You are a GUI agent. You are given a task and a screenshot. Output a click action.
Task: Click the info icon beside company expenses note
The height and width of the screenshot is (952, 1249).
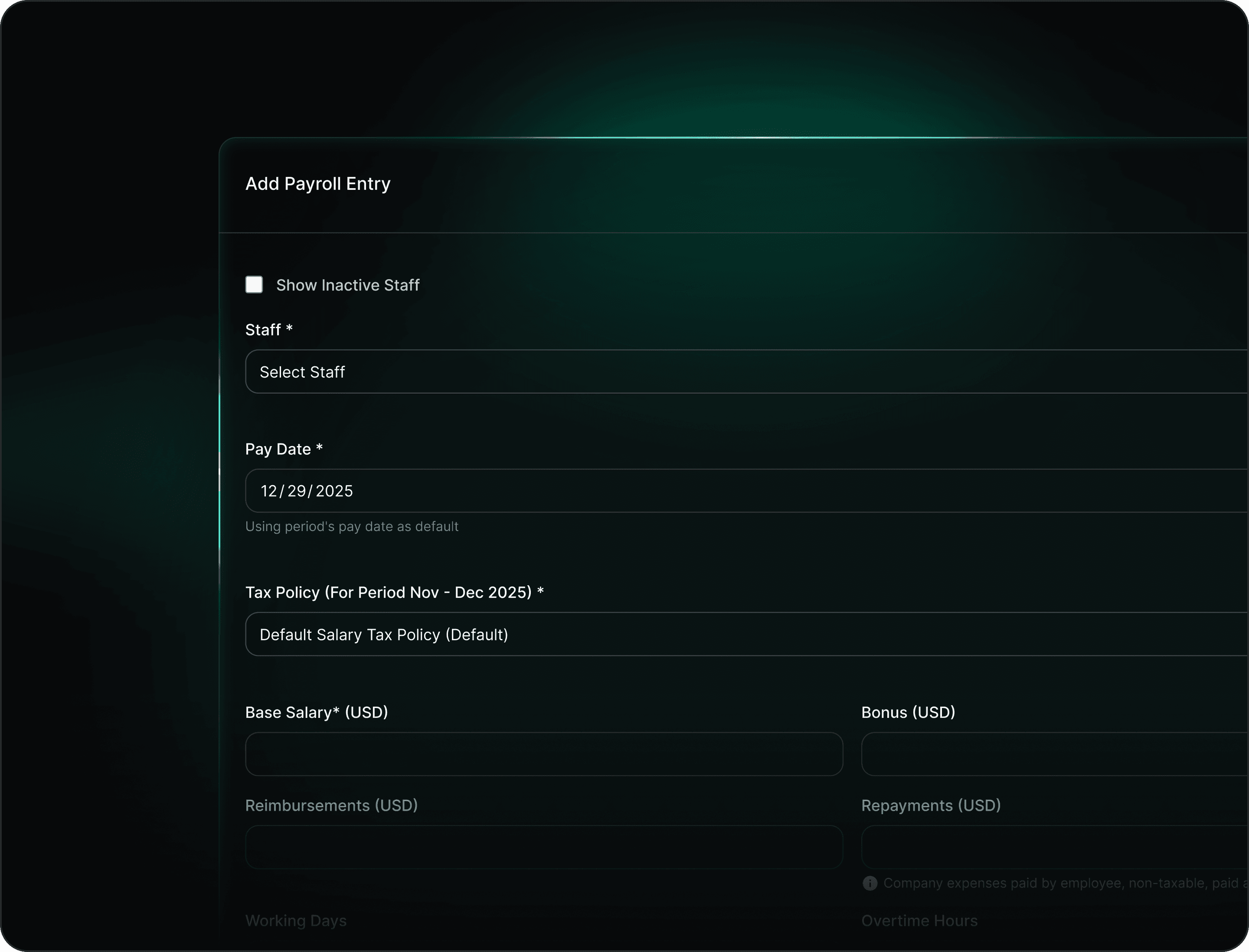(x=870, y=883)
